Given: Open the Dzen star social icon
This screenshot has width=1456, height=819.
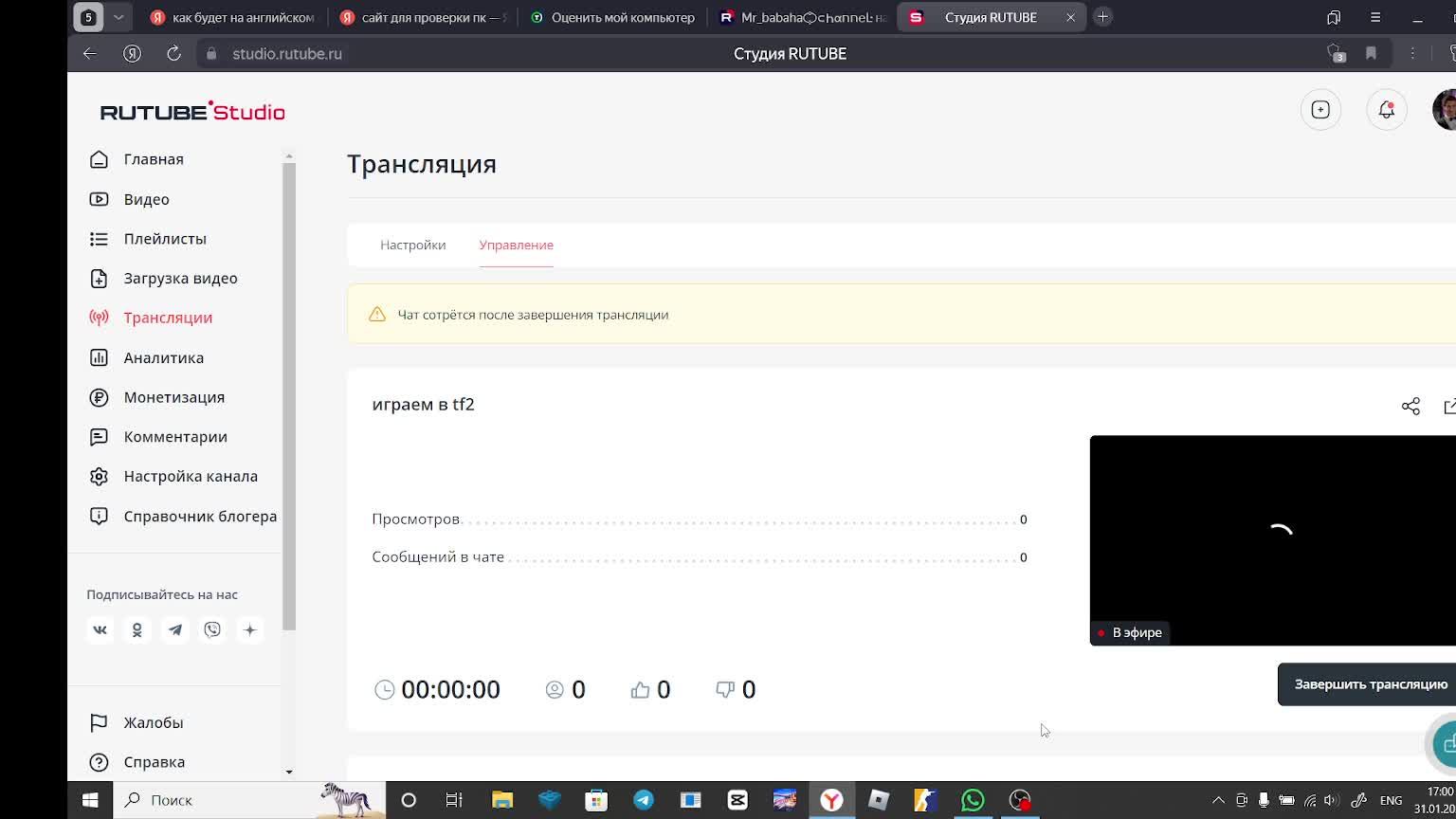Looking at the screenshot, I should point(250,629).
